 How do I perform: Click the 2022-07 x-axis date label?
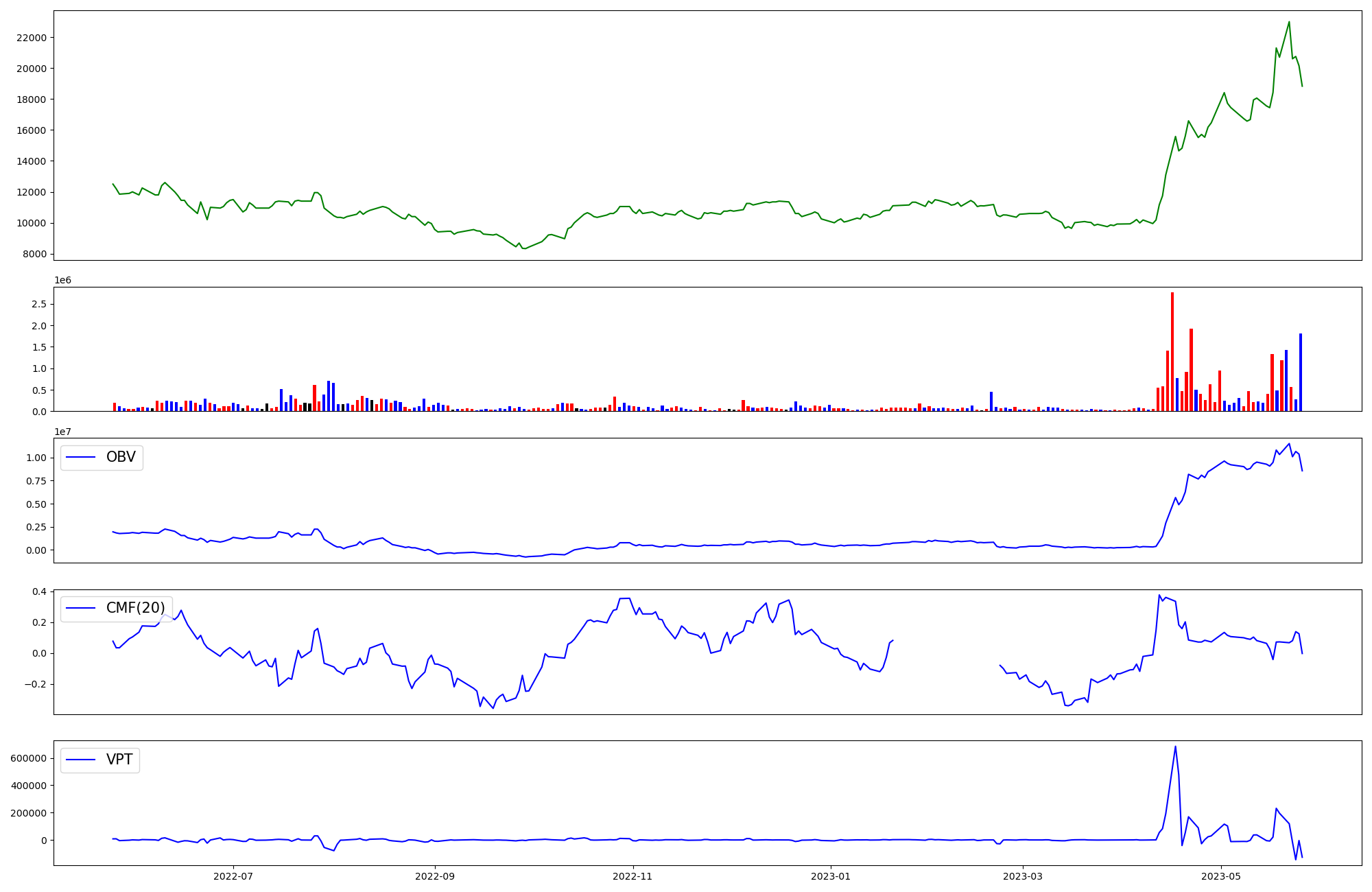click(234, 876)
